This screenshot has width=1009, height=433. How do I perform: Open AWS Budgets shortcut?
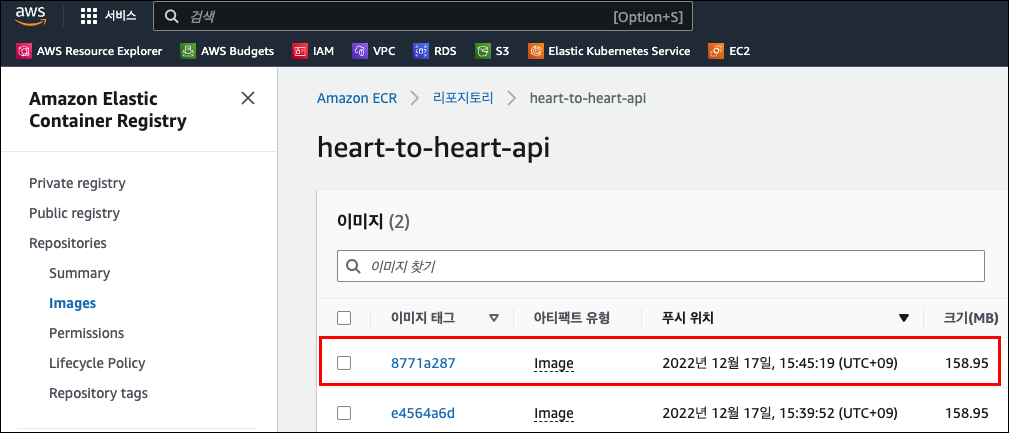pos(228,51)
